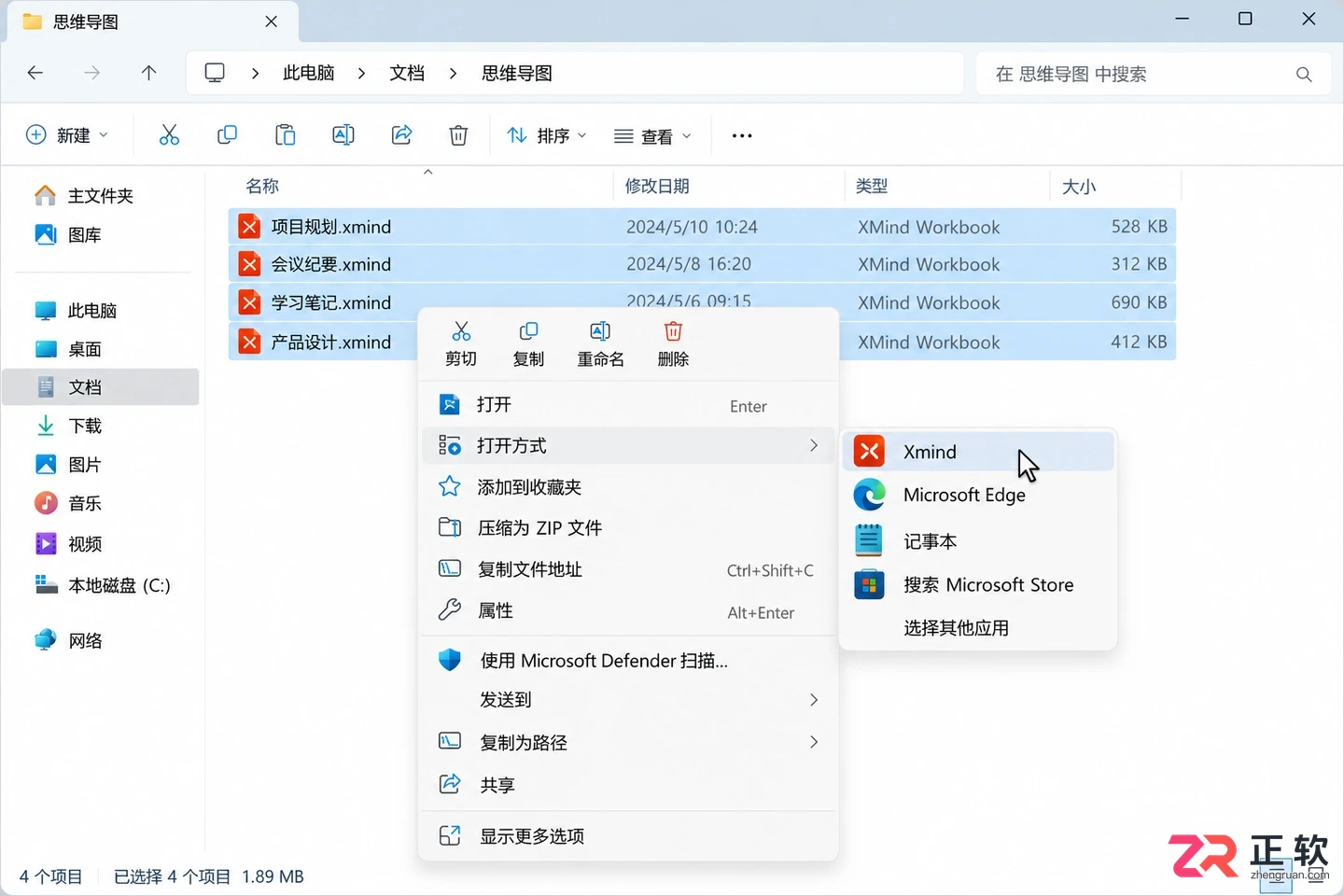The image size is (1344, 896).
Task: Sort by the 修改日期 column header
Action: click(729, 186)
